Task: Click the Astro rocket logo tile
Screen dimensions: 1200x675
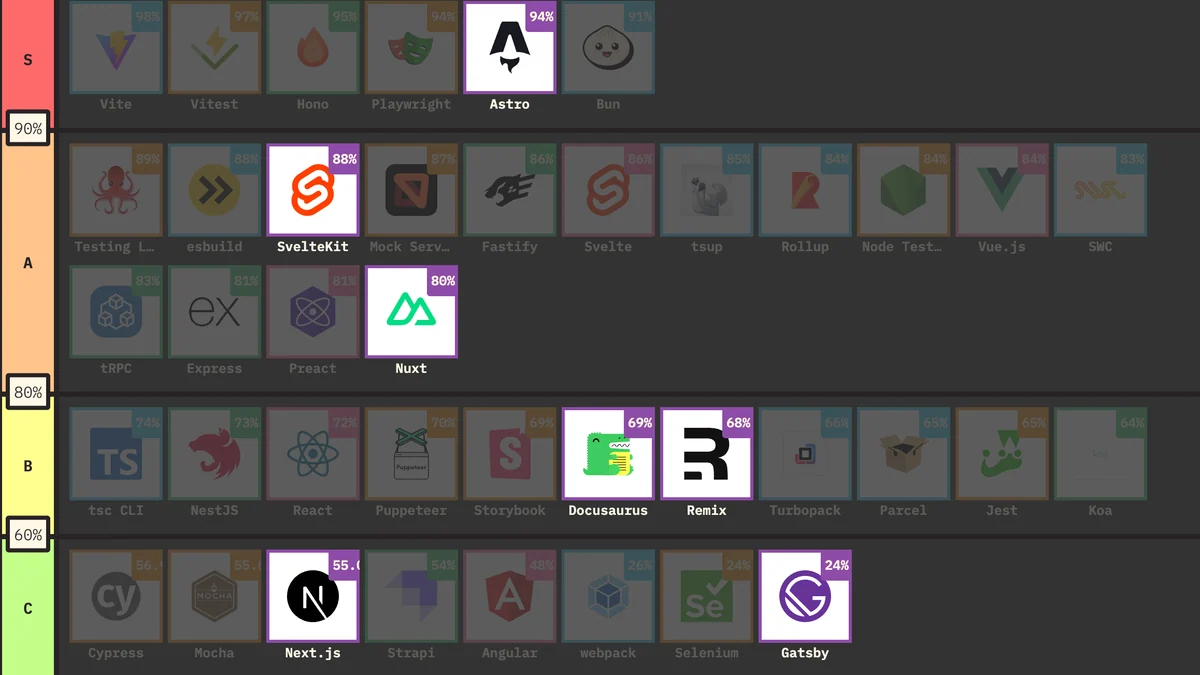Action: pos(510,48)
